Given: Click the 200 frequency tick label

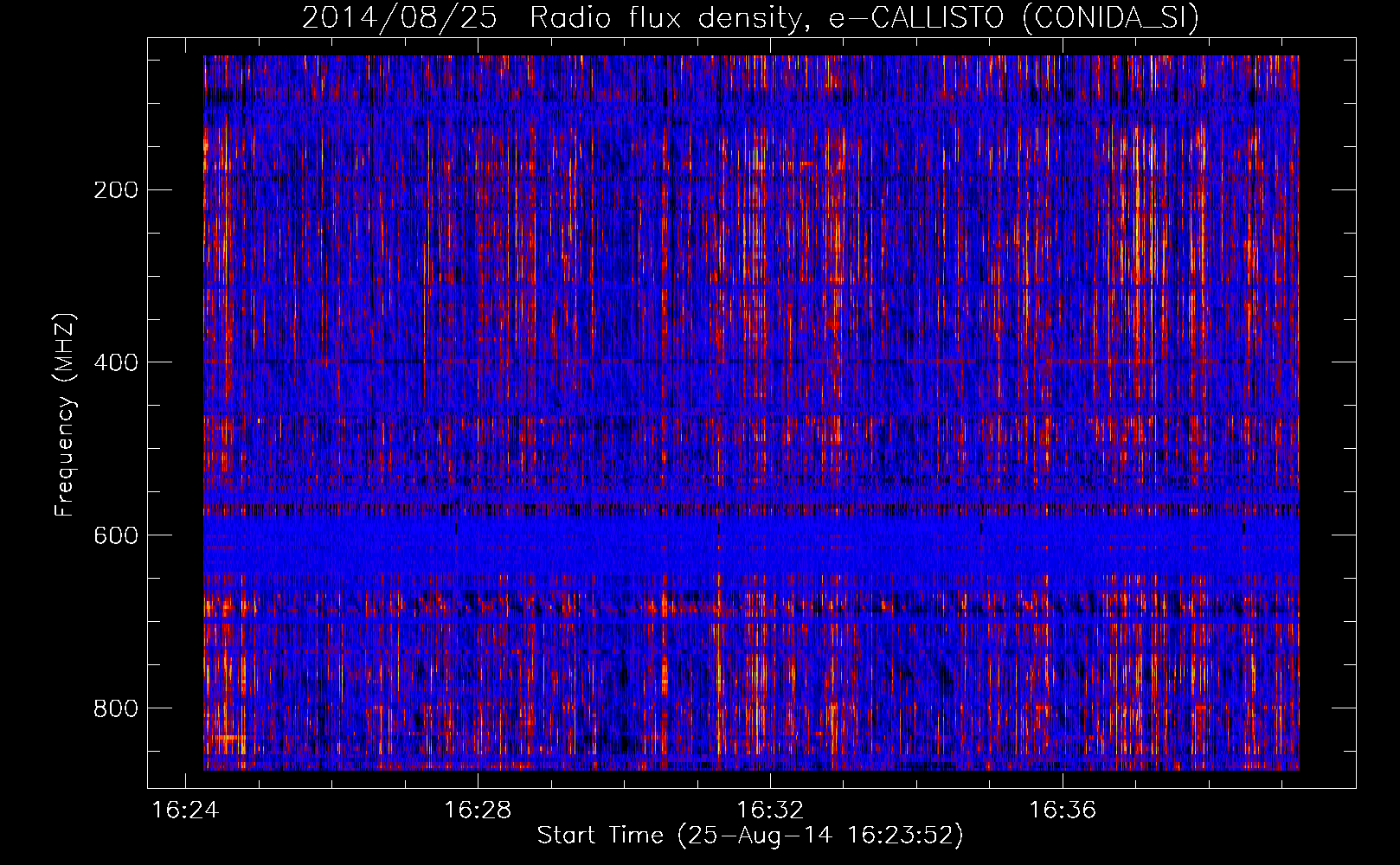Looking at the screenshot, I should (x=116, y=190).
